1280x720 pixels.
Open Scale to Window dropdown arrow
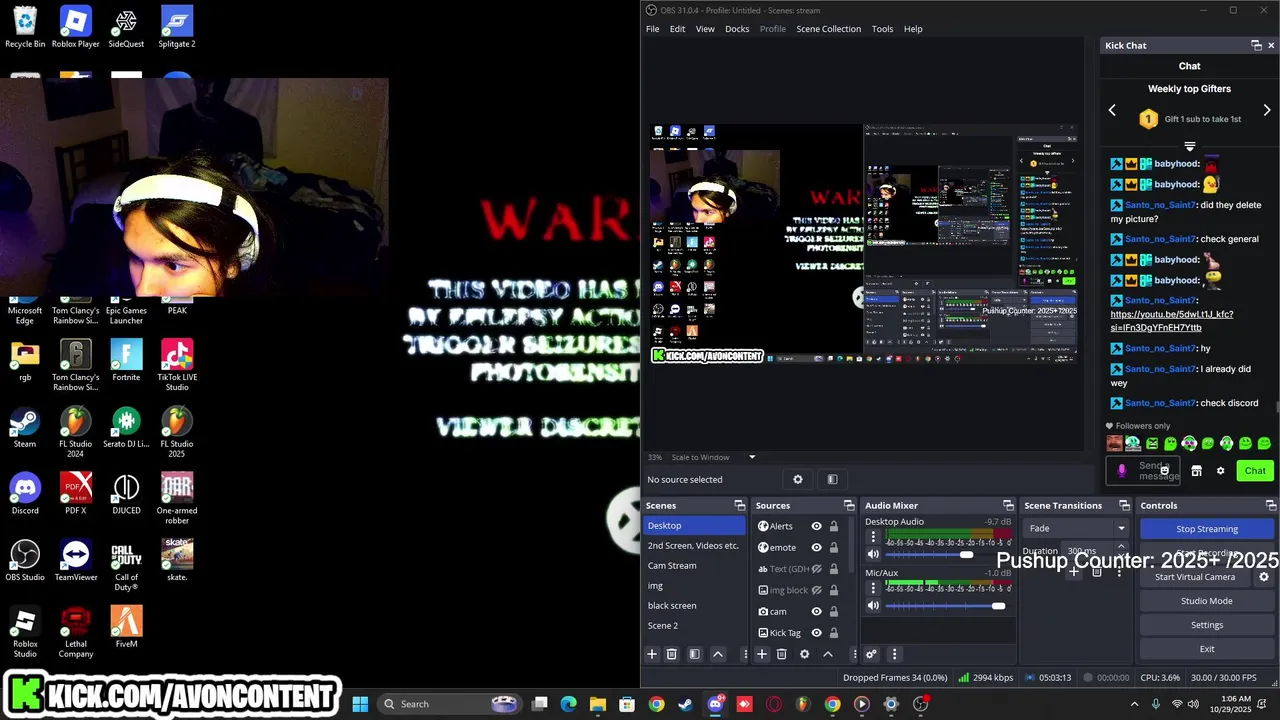point(752,457)
